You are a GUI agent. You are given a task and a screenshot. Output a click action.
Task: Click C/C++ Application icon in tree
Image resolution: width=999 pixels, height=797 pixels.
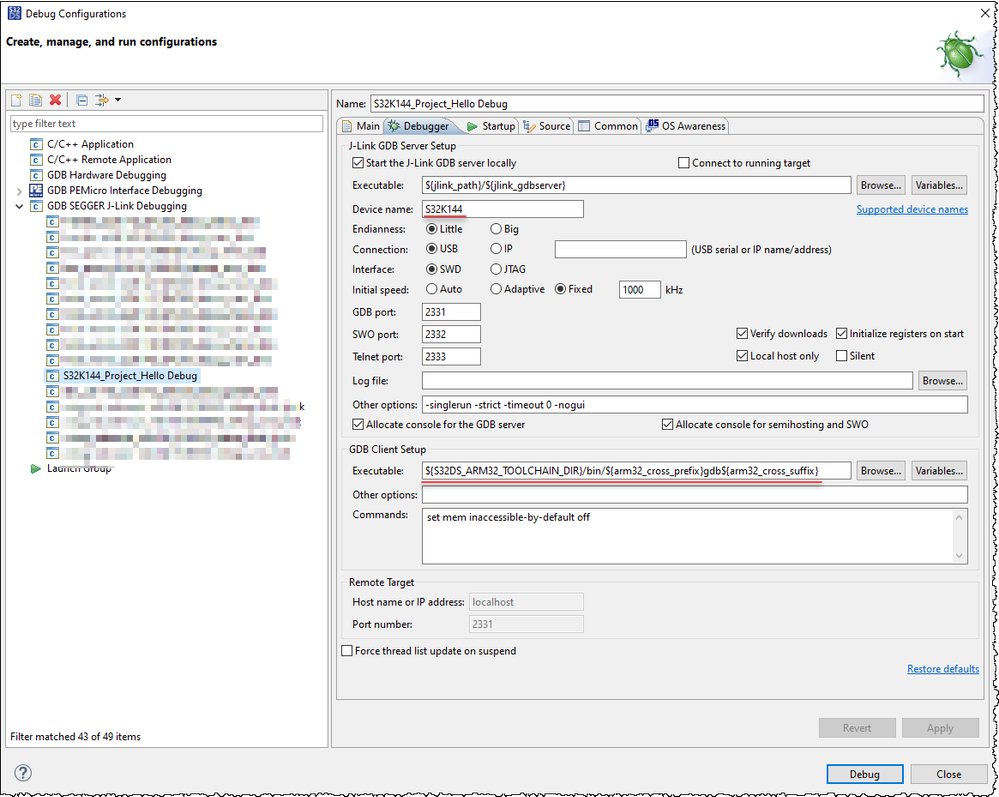pos(36,145)
